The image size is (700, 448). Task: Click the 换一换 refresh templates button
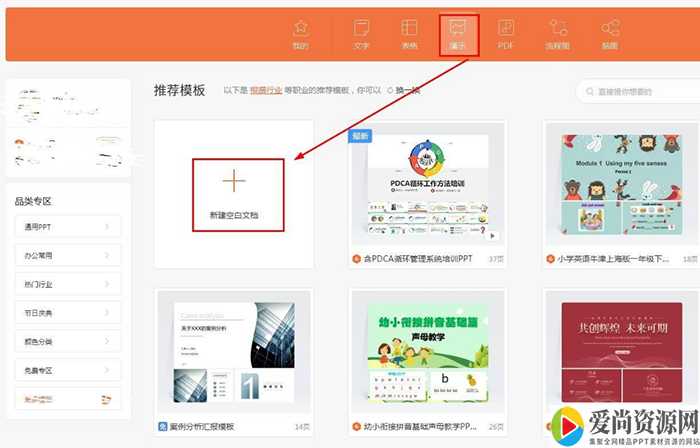coord(404,91)
